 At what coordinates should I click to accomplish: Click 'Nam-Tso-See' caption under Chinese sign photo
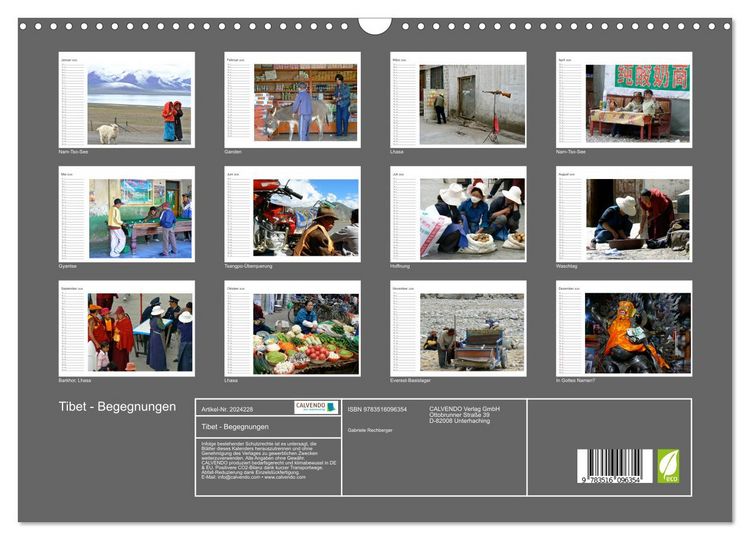click(x=571, y=152)
